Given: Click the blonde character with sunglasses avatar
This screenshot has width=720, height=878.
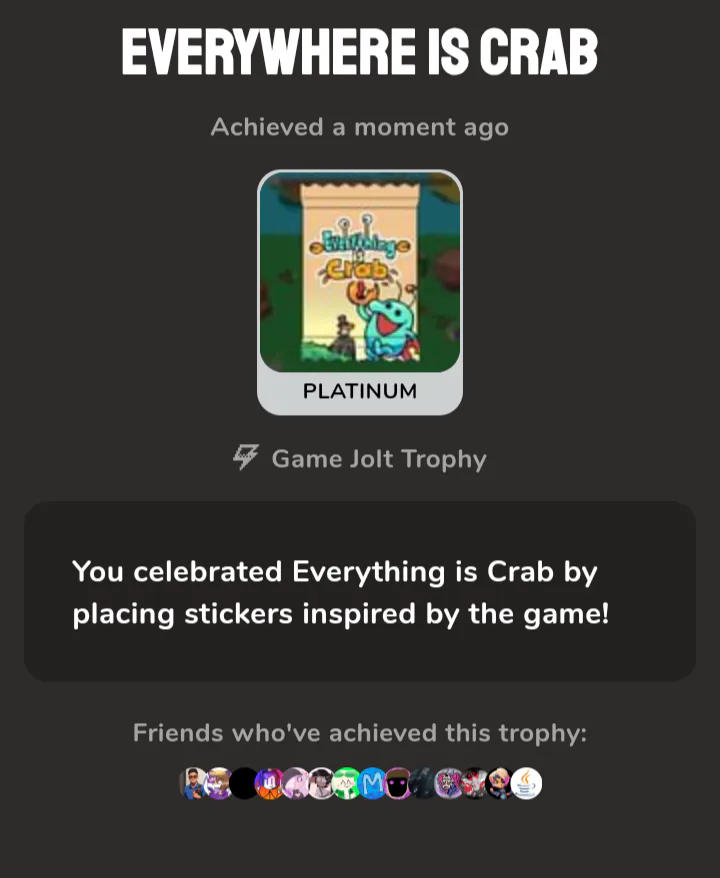Looking at the screenshot, I should [500, 783].
